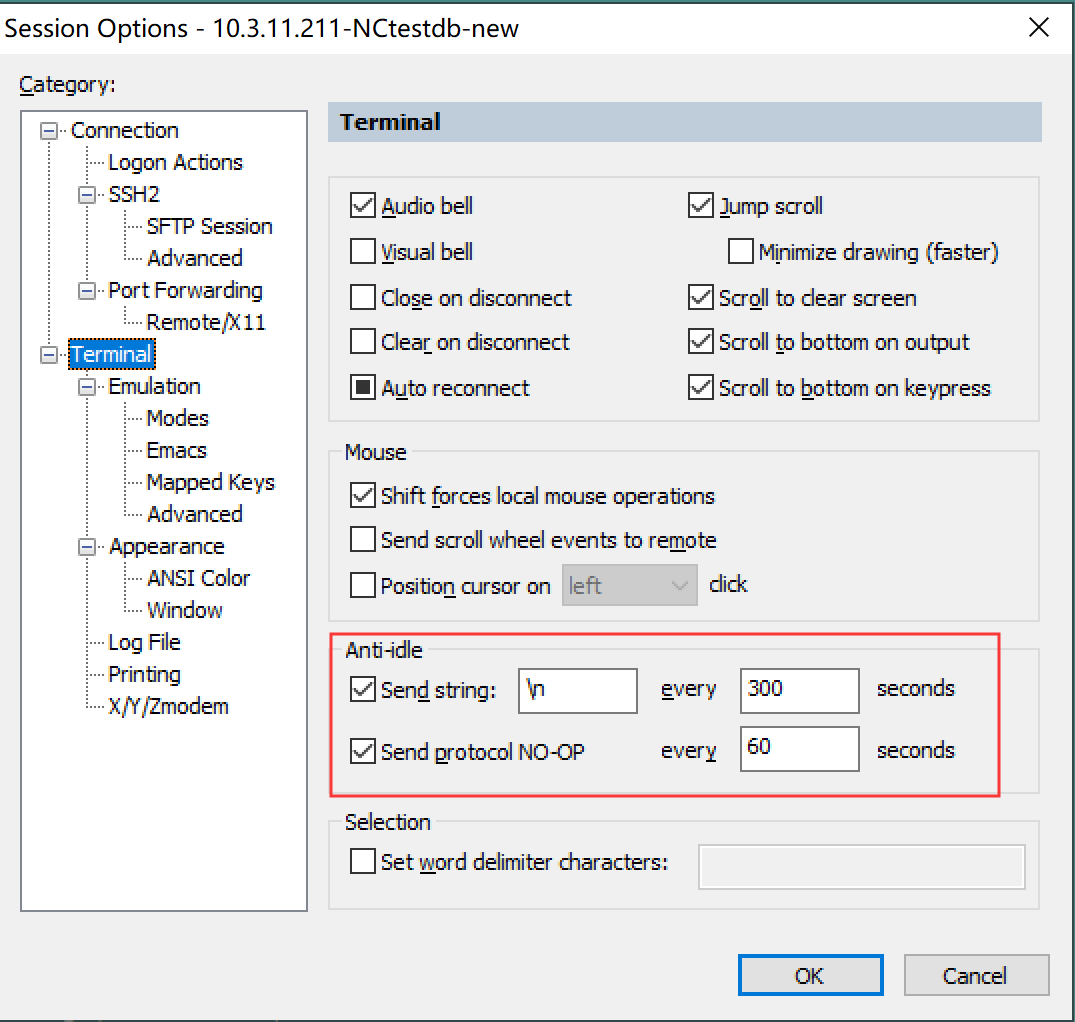The image size is (1075, 1022).
Task: Enable Visual bell option
Action: point(362,252)
